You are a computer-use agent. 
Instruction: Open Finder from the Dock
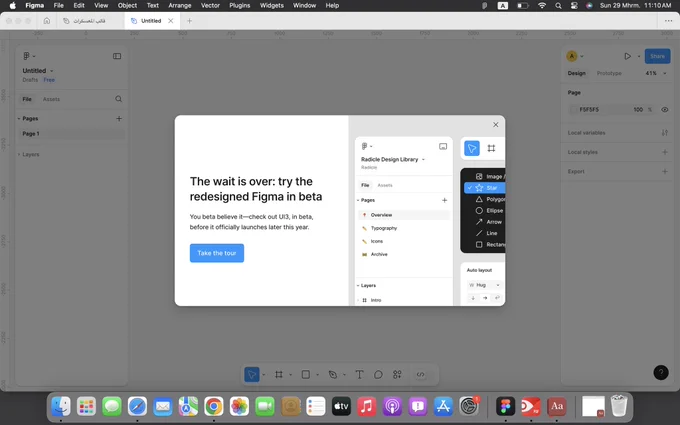coord(61,406)
